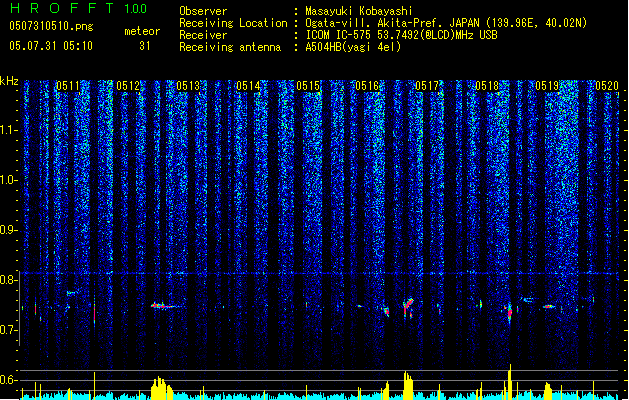Click the 0514 time marker

pos(248,86)
